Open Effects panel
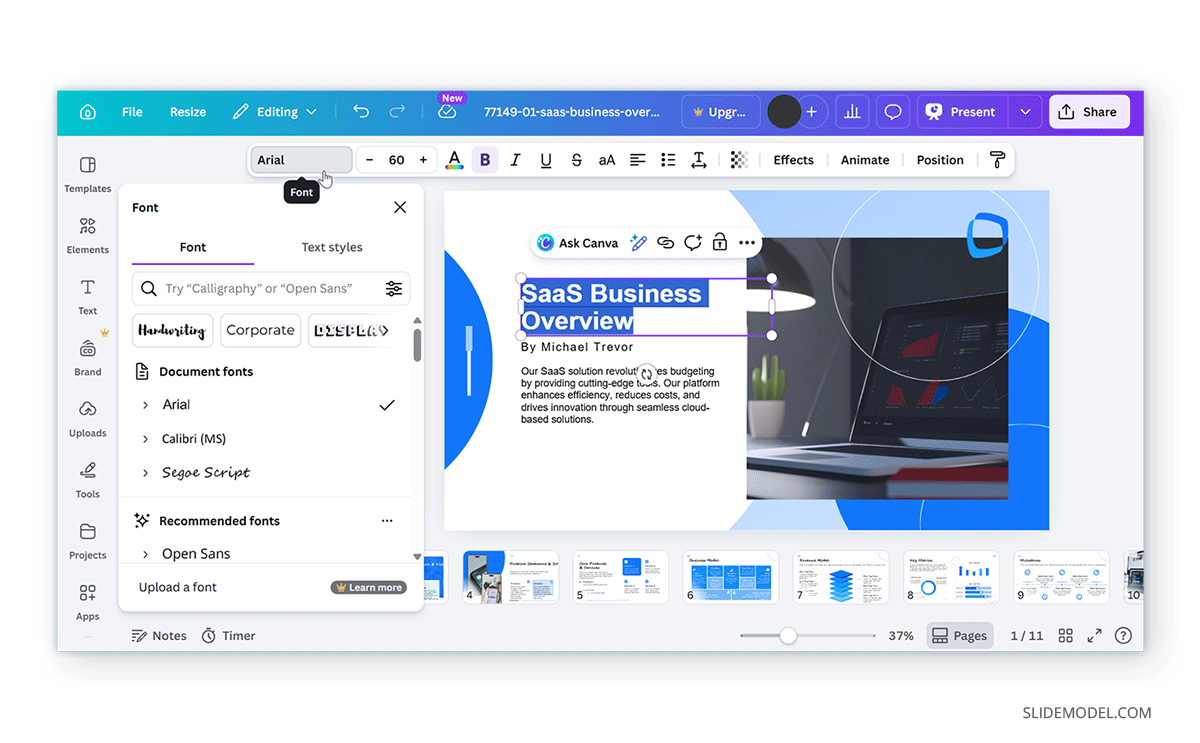Viewport: 1200px width, 743px height. 793,160
